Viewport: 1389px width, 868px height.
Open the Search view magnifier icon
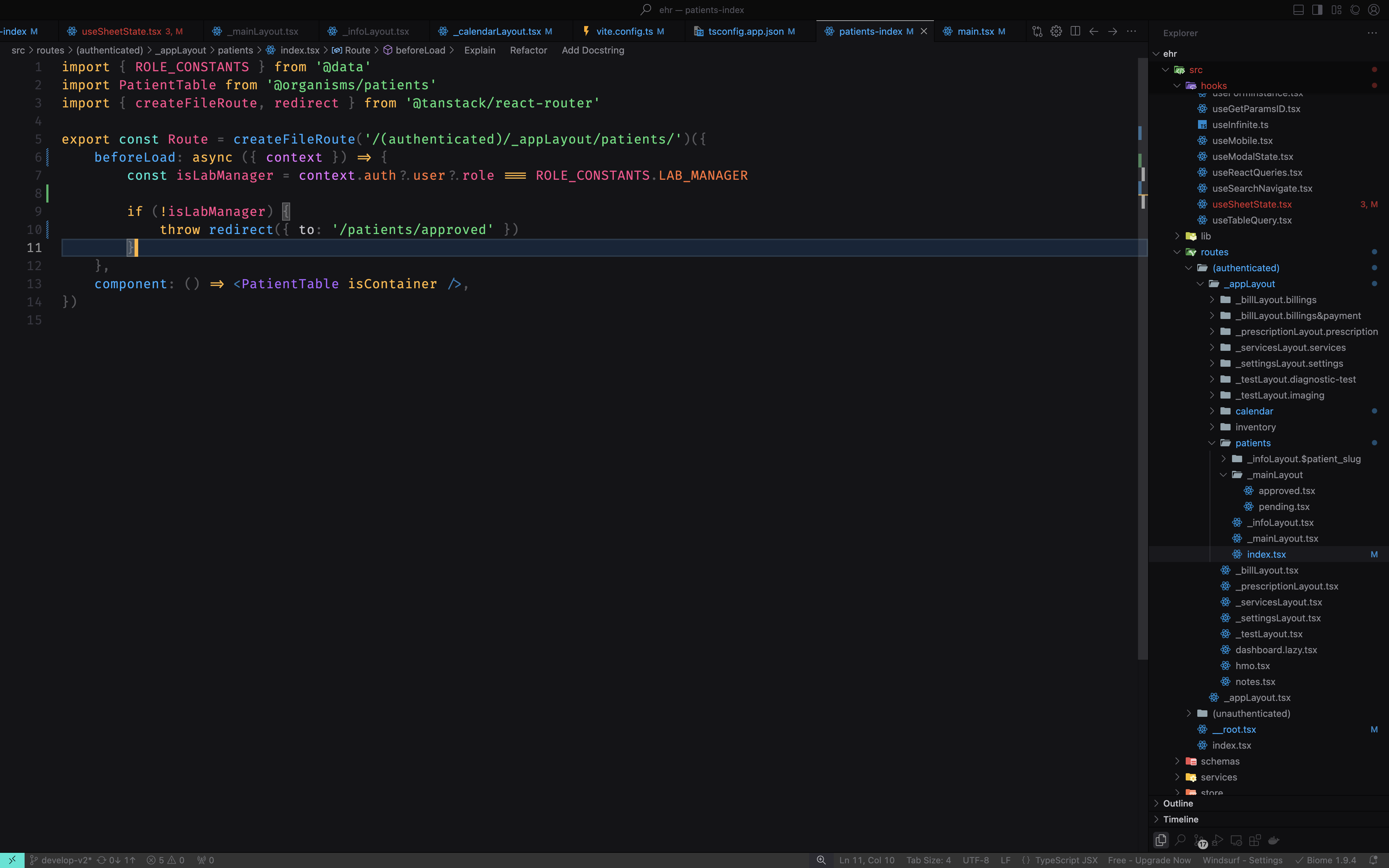pos(1180,840)
